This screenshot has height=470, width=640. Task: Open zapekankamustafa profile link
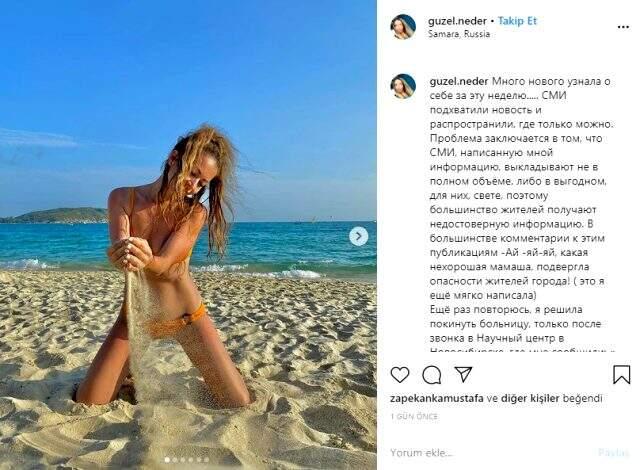437,398
